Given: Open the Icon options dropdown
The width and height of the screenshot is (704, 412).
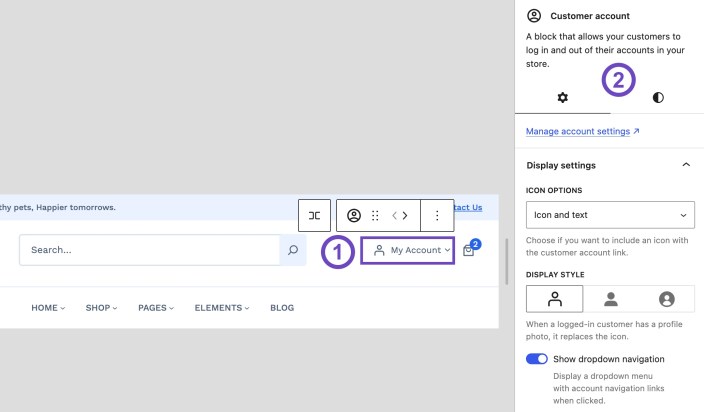Looking at the screenshot, I should point(610,215).
